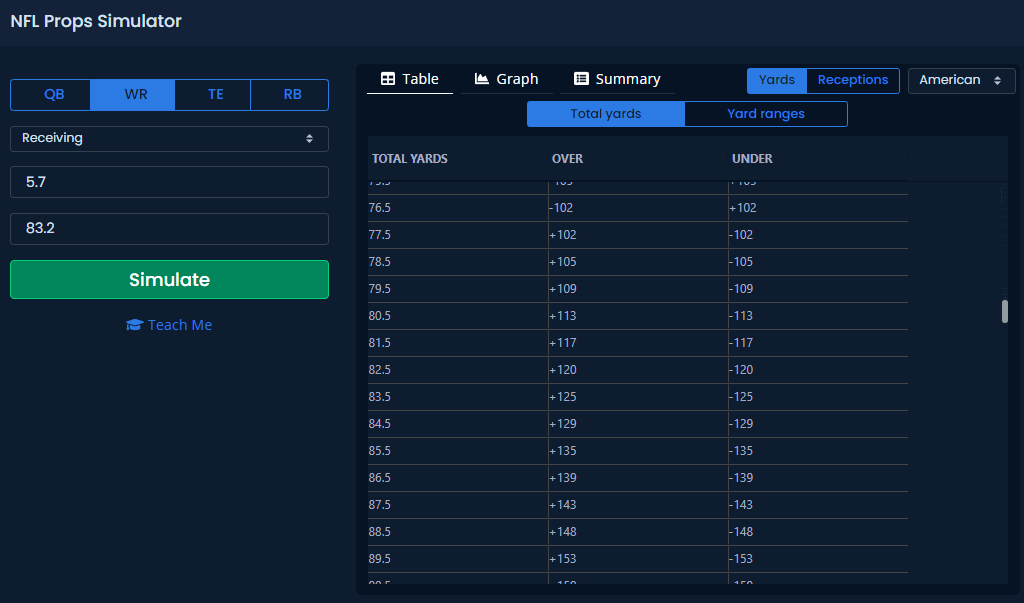Viewport: 1024px width, 603px height.
Task: Click the +143 over odds value
Action: [x=563, y=505]
